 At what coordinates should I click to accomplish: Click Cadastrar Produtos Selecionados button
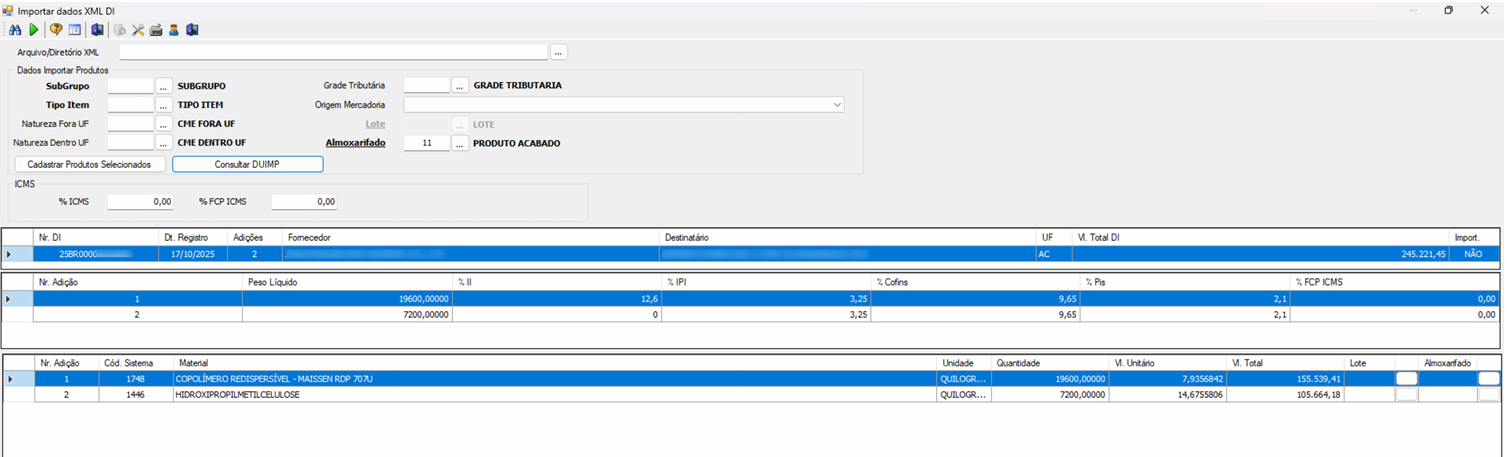pyautogui.click(x=89, y=164)
